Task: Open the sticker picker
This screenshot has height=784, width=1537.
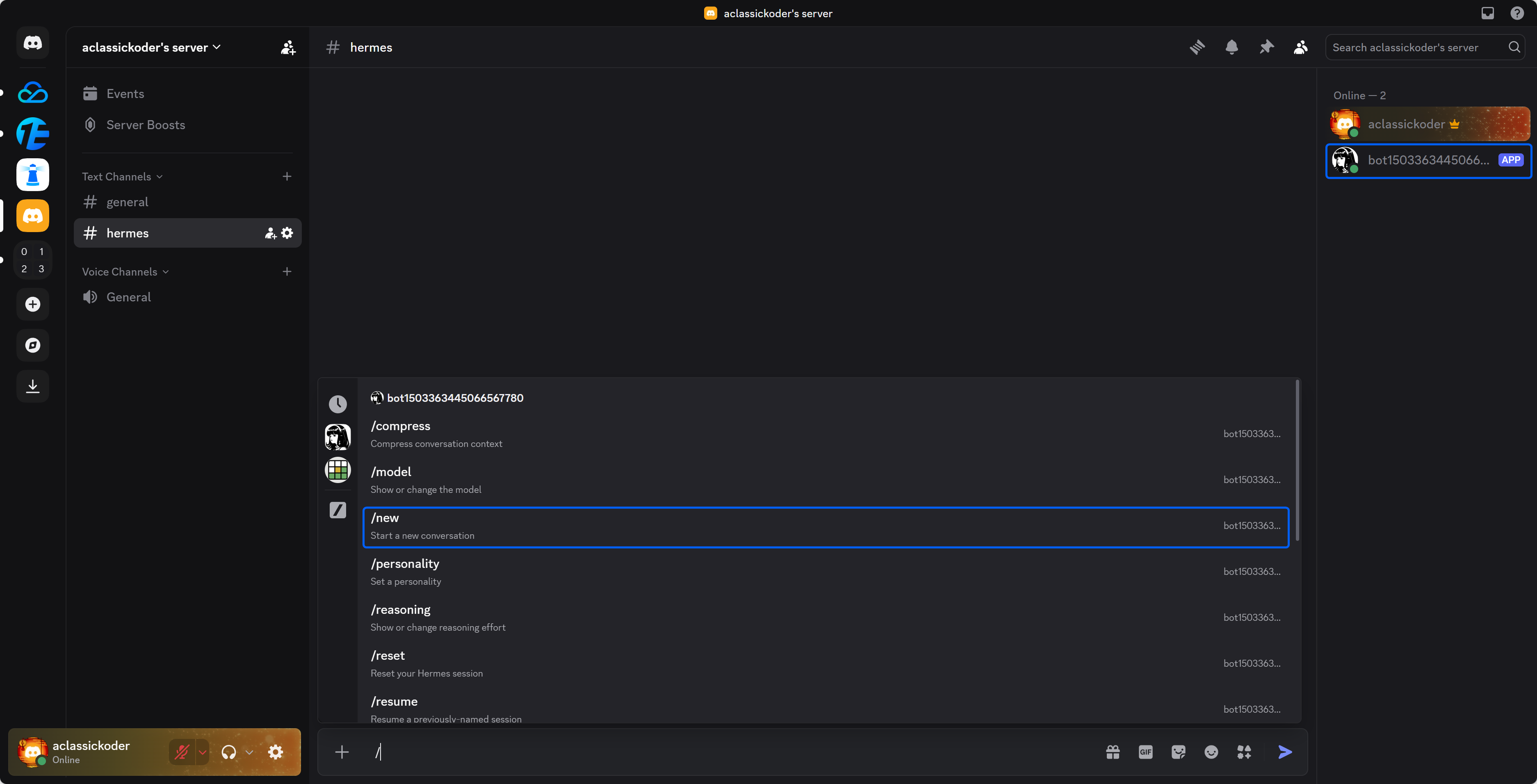Action: tap(1179, 752)
